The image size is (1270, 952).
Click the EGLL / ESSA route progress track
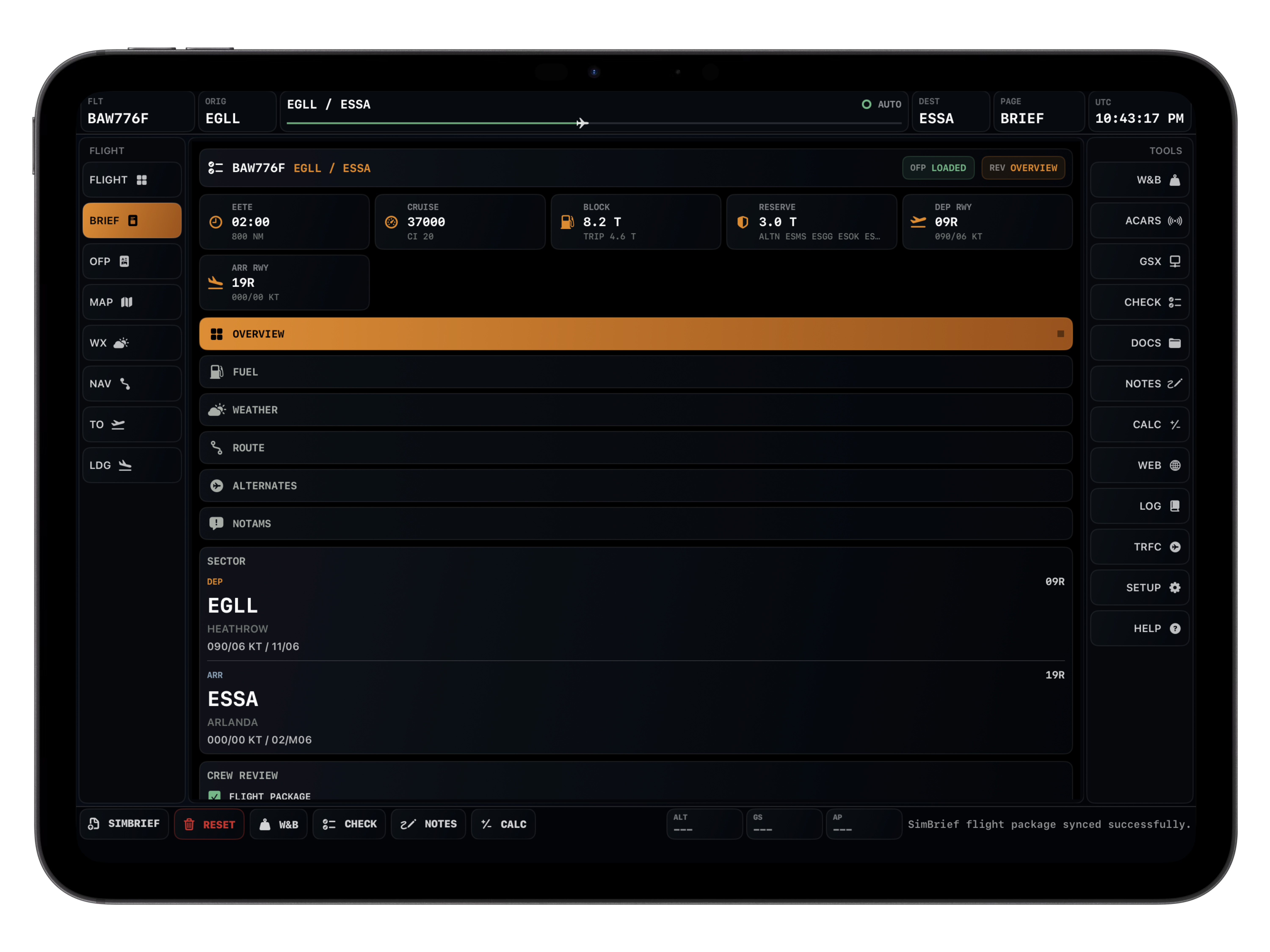(594, 123)
